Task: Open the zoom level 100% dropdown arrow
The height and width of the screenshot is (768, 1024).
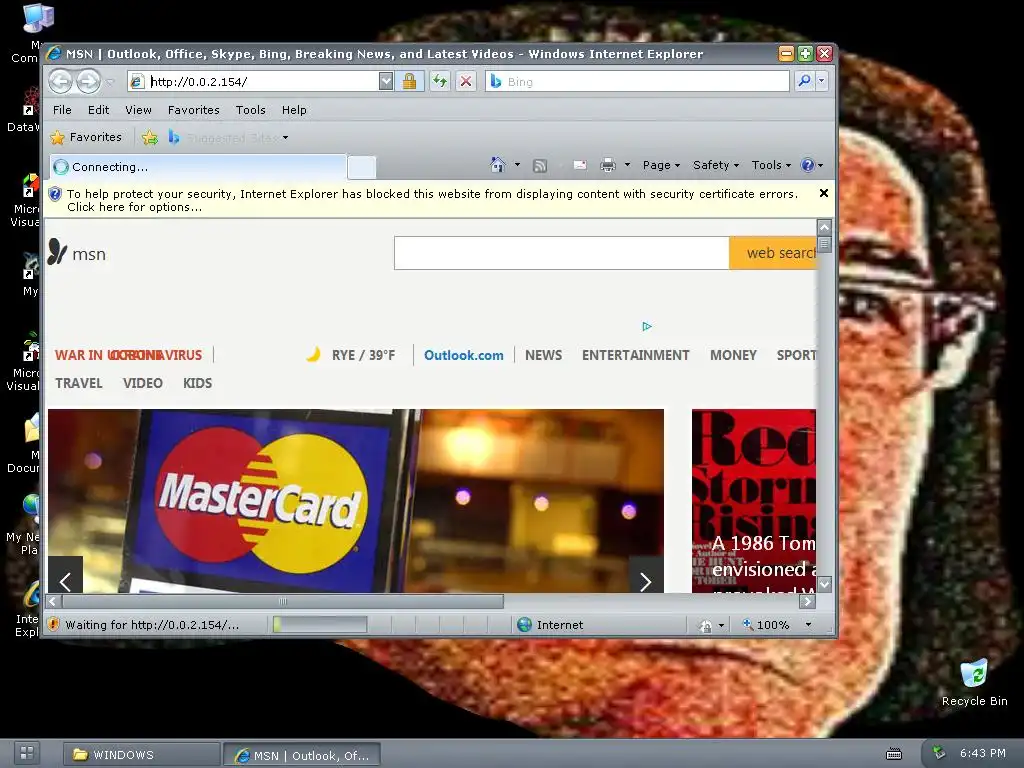Action: tap(808, 625)
